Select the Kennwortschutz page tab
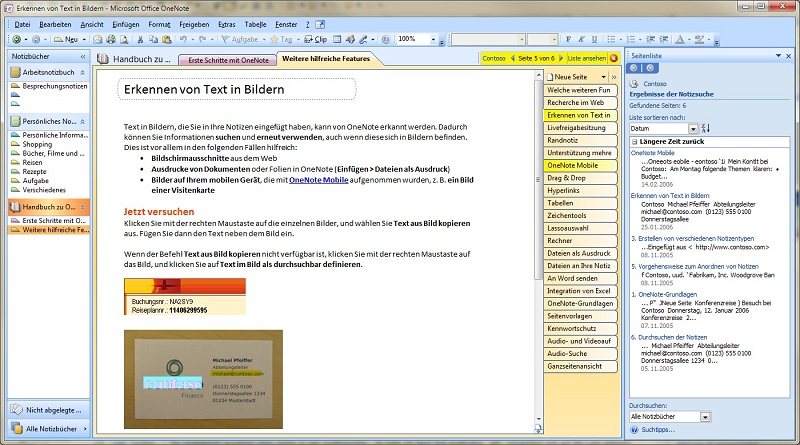This screenshot has width=800, height=445. pyautogui.click(x=580, y=329)
